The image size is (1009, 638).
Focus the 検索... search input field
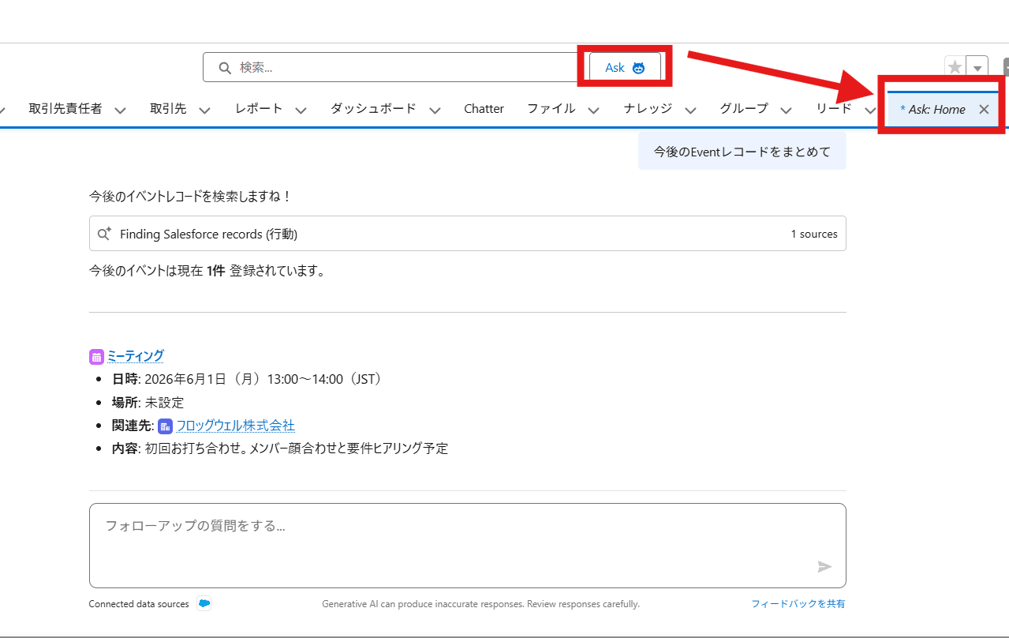point(393,67)
